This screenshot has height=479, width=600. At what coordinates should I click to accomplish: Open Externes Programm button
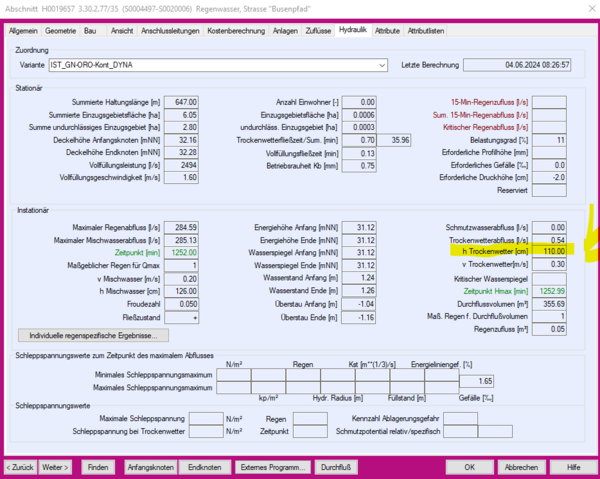[x=271, y=467]
